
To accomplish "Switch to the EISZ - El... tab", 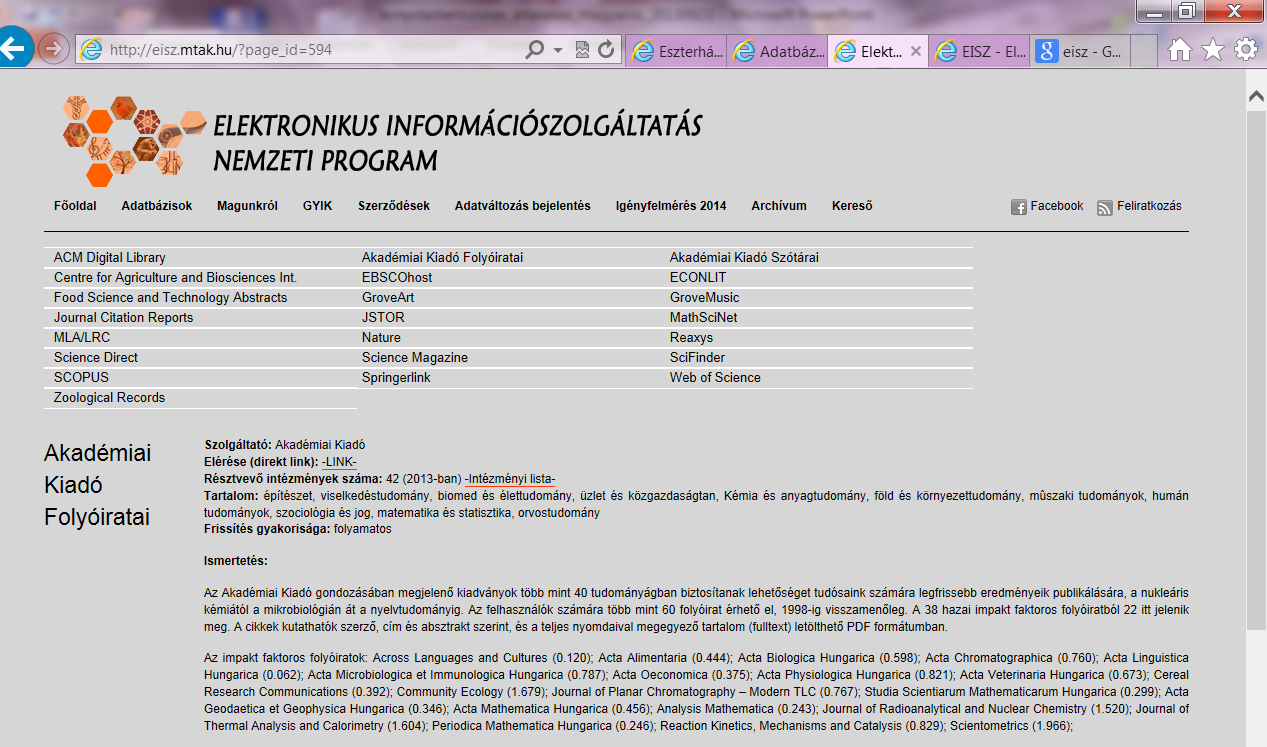I will pyautogui.click(x=980, y=51).
